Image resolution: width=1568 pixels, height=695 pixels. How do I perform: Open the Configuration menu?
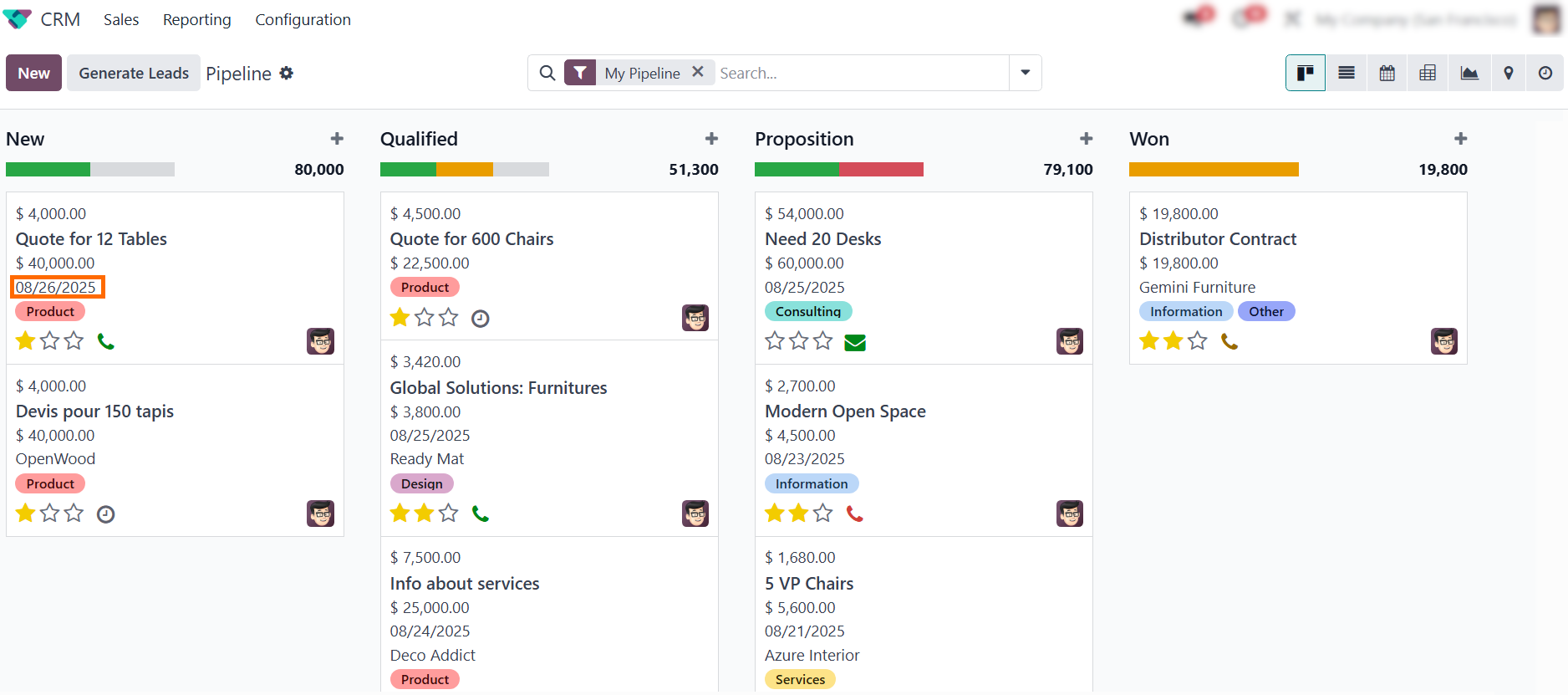(303, 19)
